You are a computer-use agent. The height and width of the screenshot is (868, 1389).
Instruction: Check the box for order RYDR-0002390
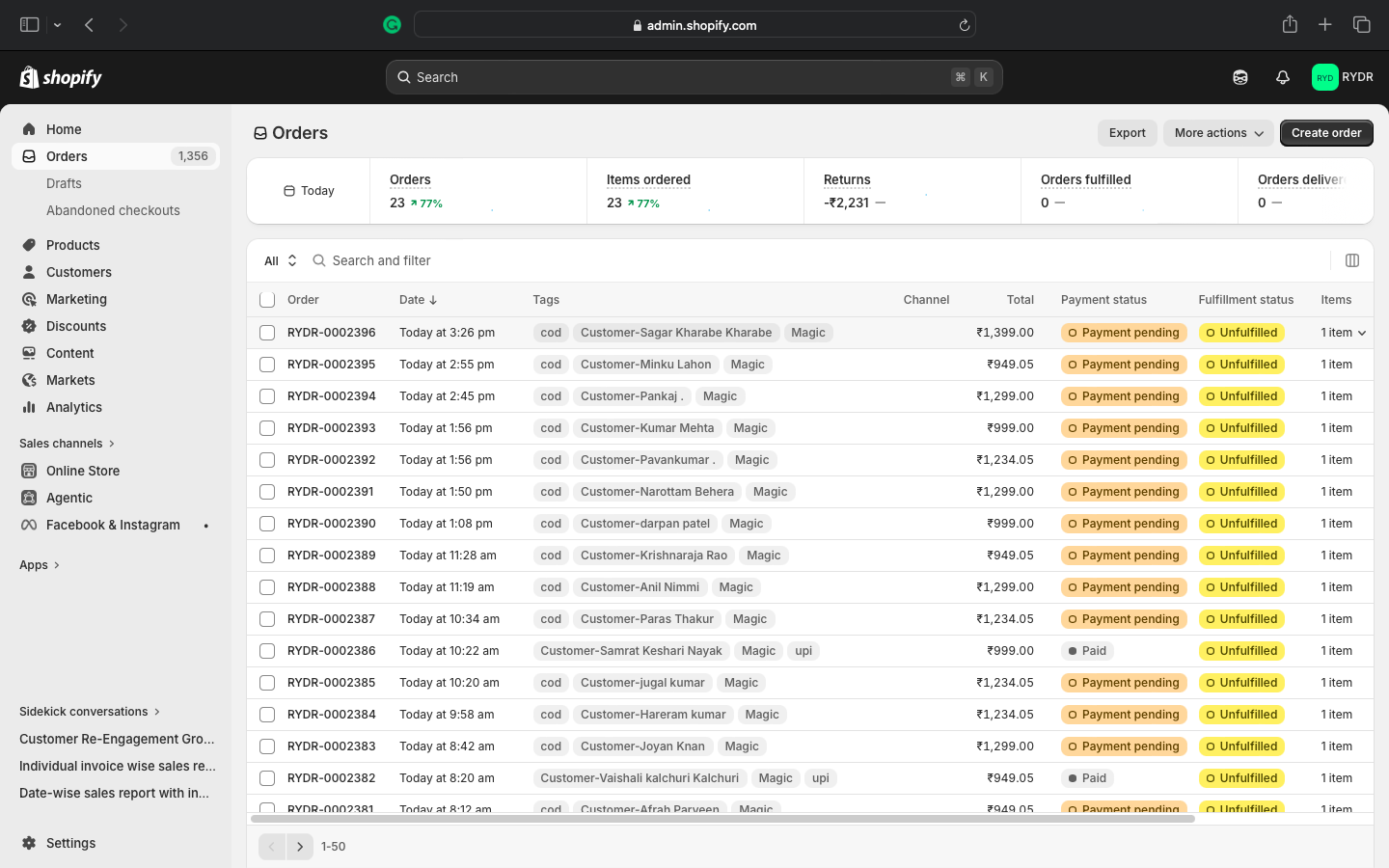(267, 524)
